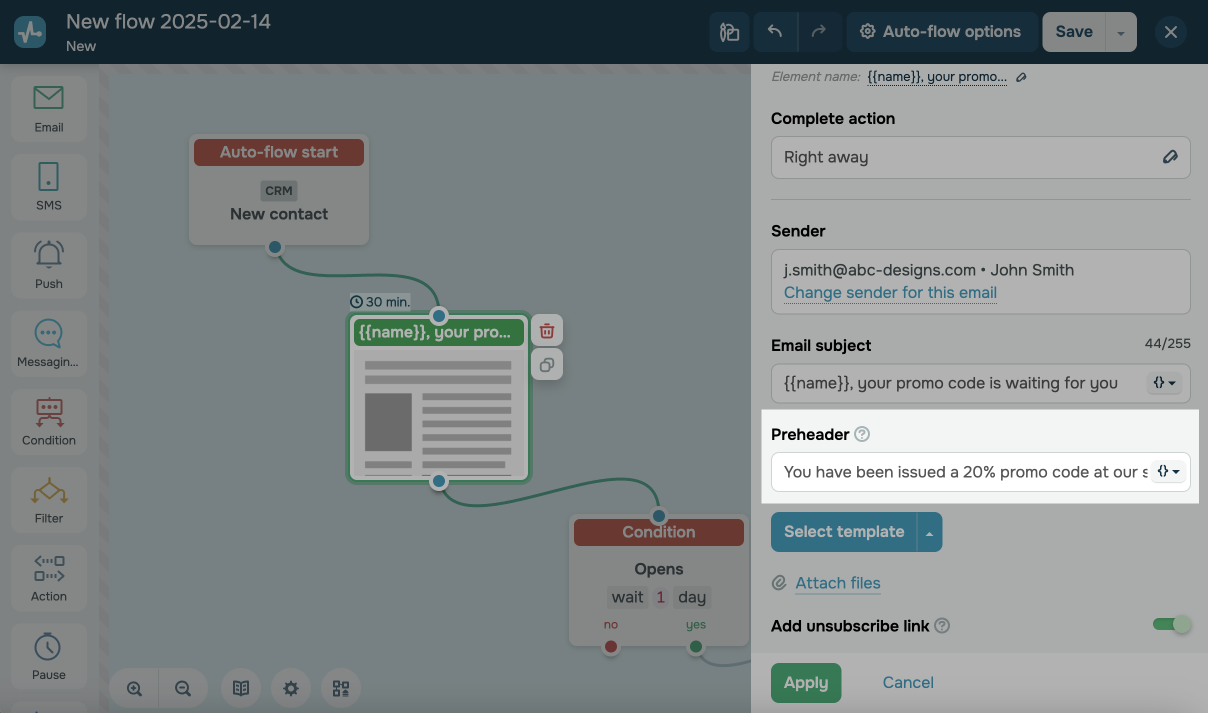Open unsubscribe link help icon

[x=942, y=626]
